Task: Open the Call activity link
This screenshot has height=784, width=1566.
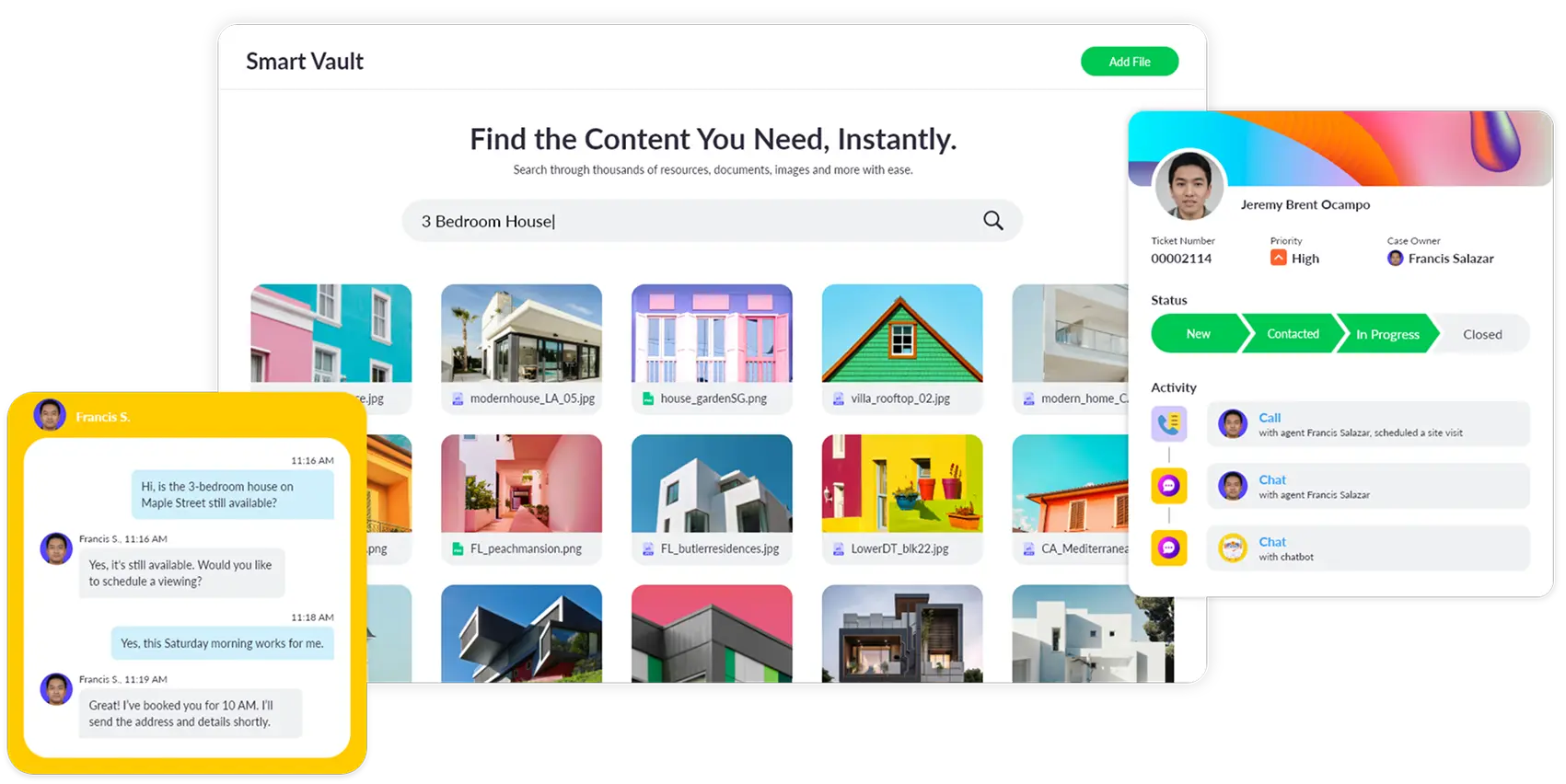Action: point(1270,418)
